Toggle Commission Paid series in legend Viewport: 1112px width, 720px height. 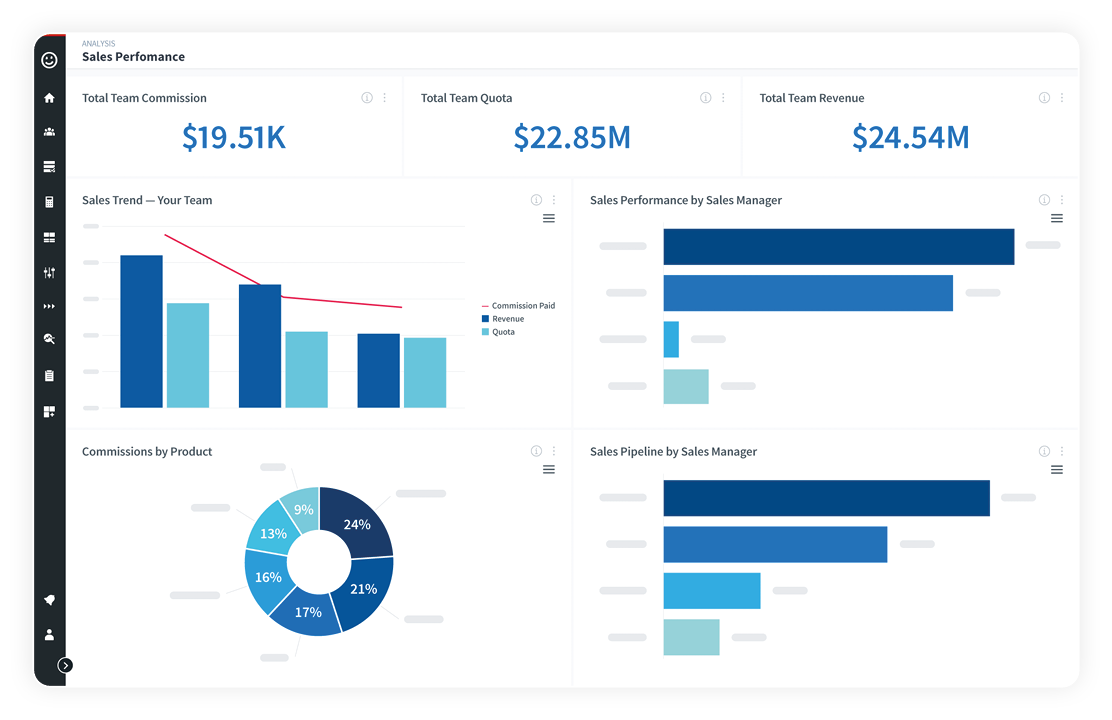tap(518, 306)
